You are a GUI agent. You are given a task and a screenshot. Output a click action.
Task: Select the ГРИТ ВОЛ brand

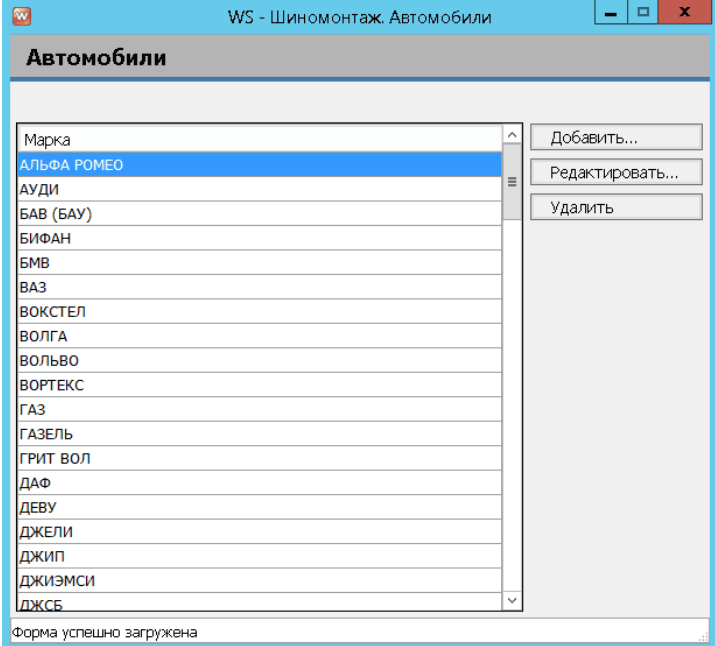pyautogui.click(x=260, y=459)
